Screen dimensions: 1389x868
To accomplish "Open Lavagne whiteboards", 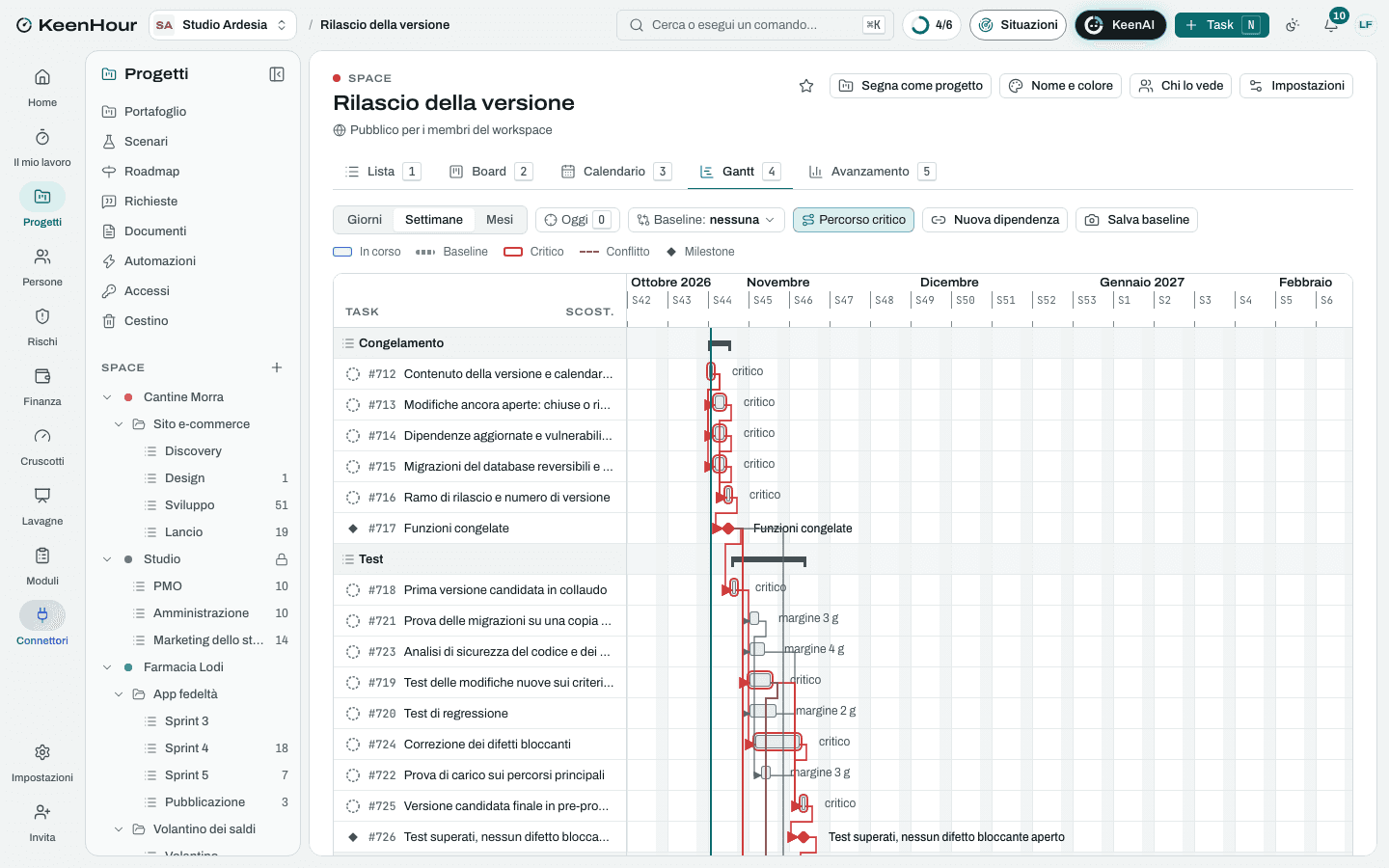I will coord(42,506).
